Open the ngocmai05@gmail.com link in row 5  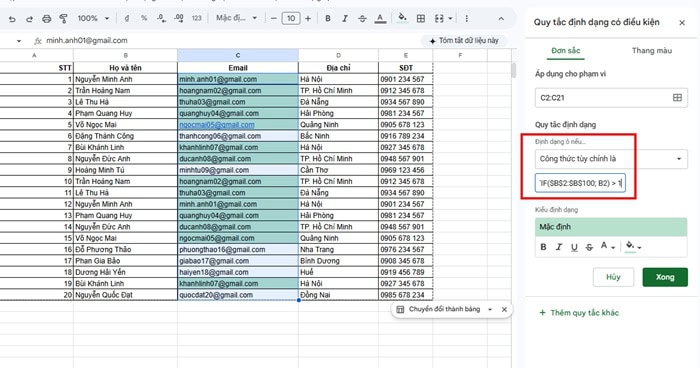pos(217,125)
